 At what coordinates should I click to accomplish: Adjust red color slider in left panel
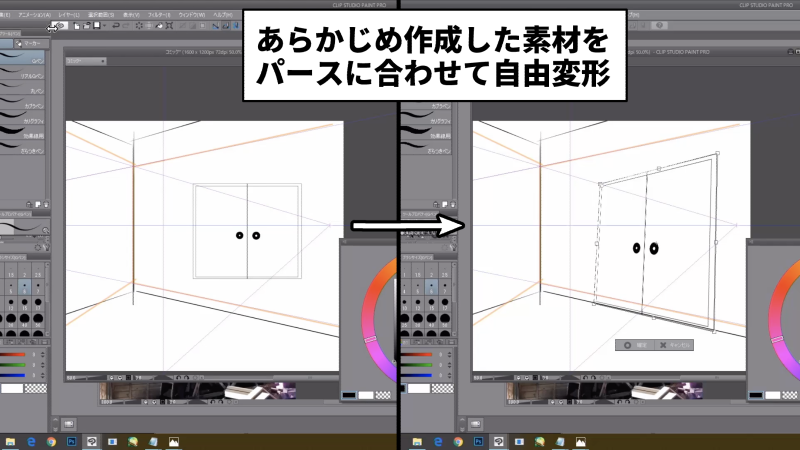click(x=12, y=355)
